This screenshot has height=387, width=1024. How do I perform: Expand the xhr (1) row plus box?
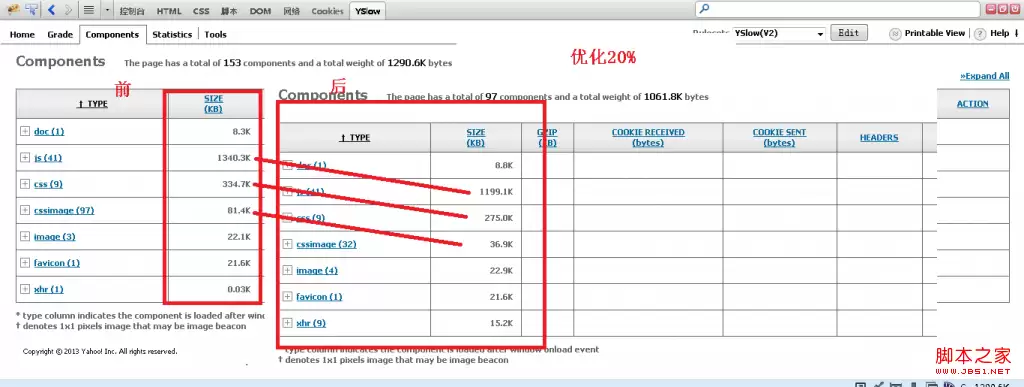(x=25, y=289)
